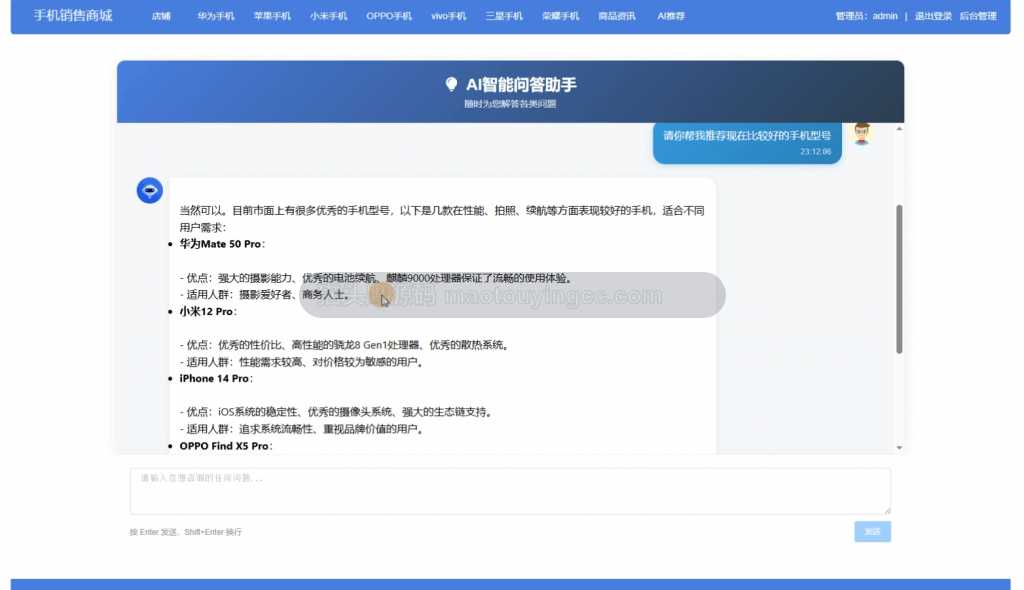This screenshot has height=590, width=1024.
Task: Click the line 优点：iOS系统的稳定性
Action: click(336, 412)
